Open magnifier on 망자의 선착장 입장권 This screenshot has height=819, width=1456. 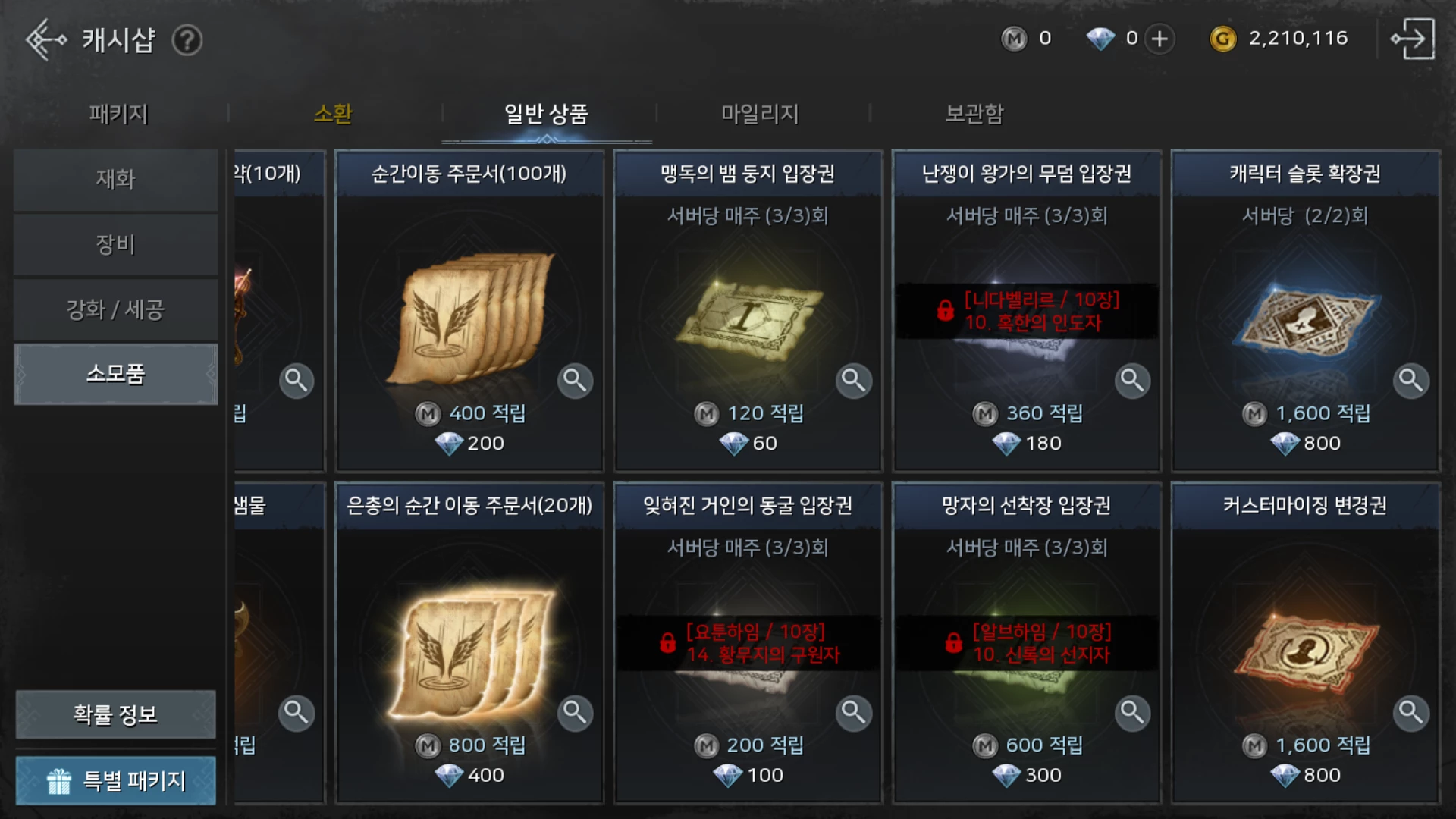[x=1132, y=713]
